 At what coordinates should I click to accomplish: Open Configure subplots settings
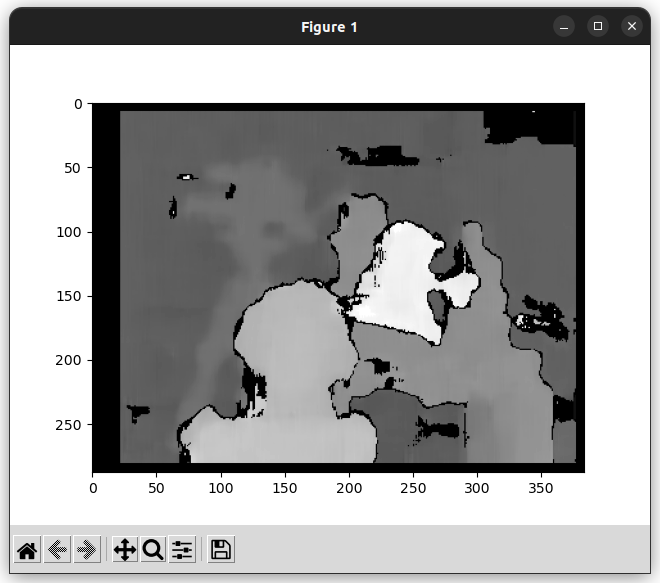click(x=182, y=549)
